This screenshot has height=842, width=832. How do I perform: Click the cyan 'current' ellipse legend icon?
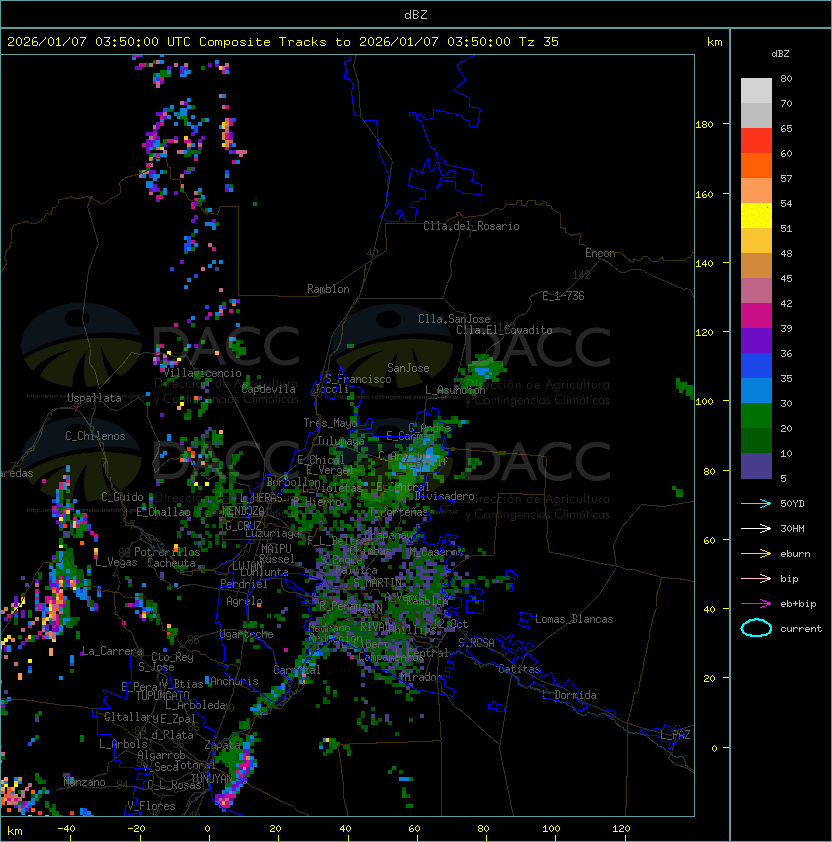click(756, 628)
